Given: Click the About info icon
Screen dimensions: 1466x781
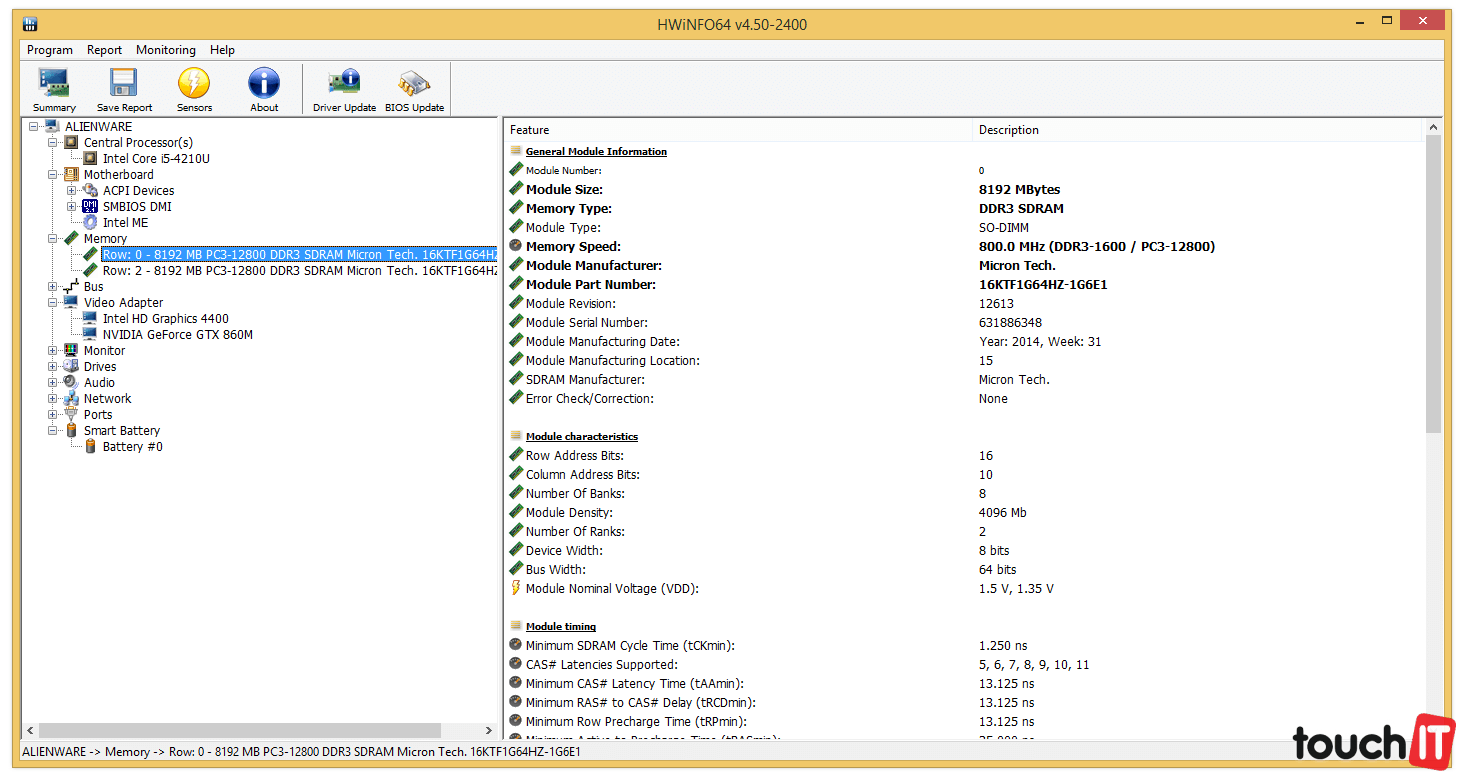Looking at the screenshot, I should pyautogui.click(x=264, y=89).
